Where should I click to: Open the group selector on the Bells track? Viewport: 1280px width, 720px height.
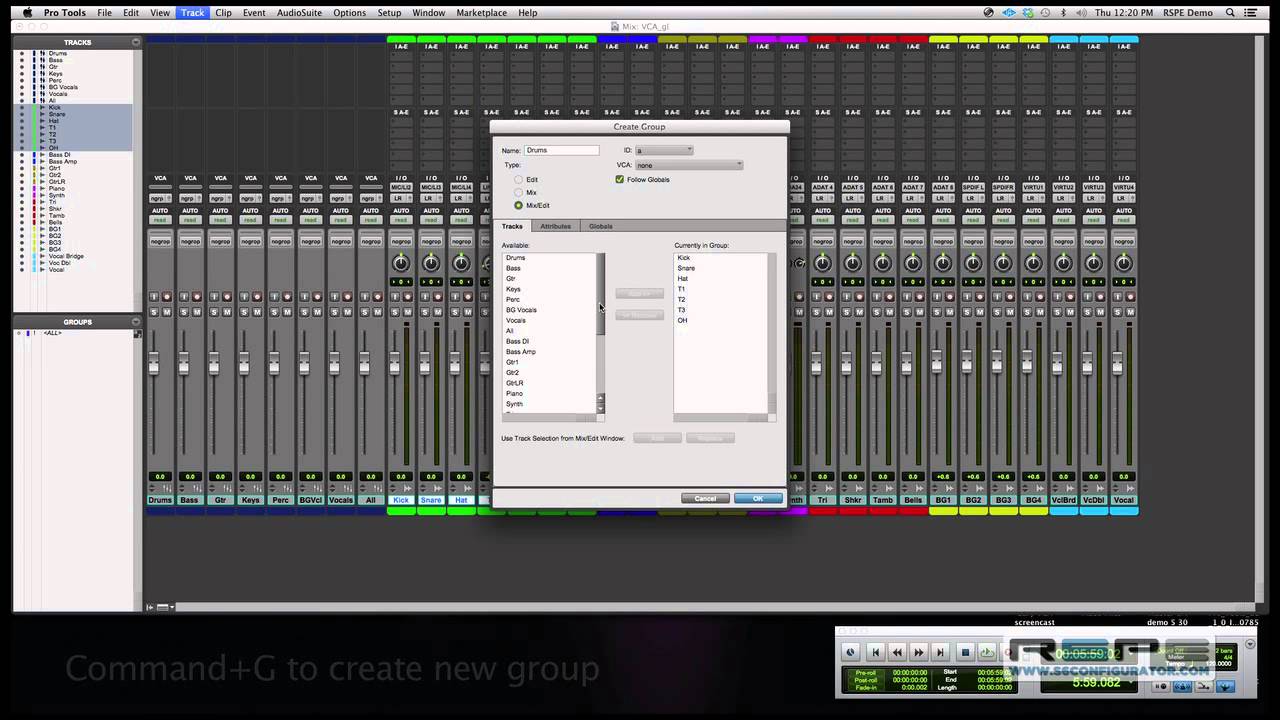coord(913,241)
